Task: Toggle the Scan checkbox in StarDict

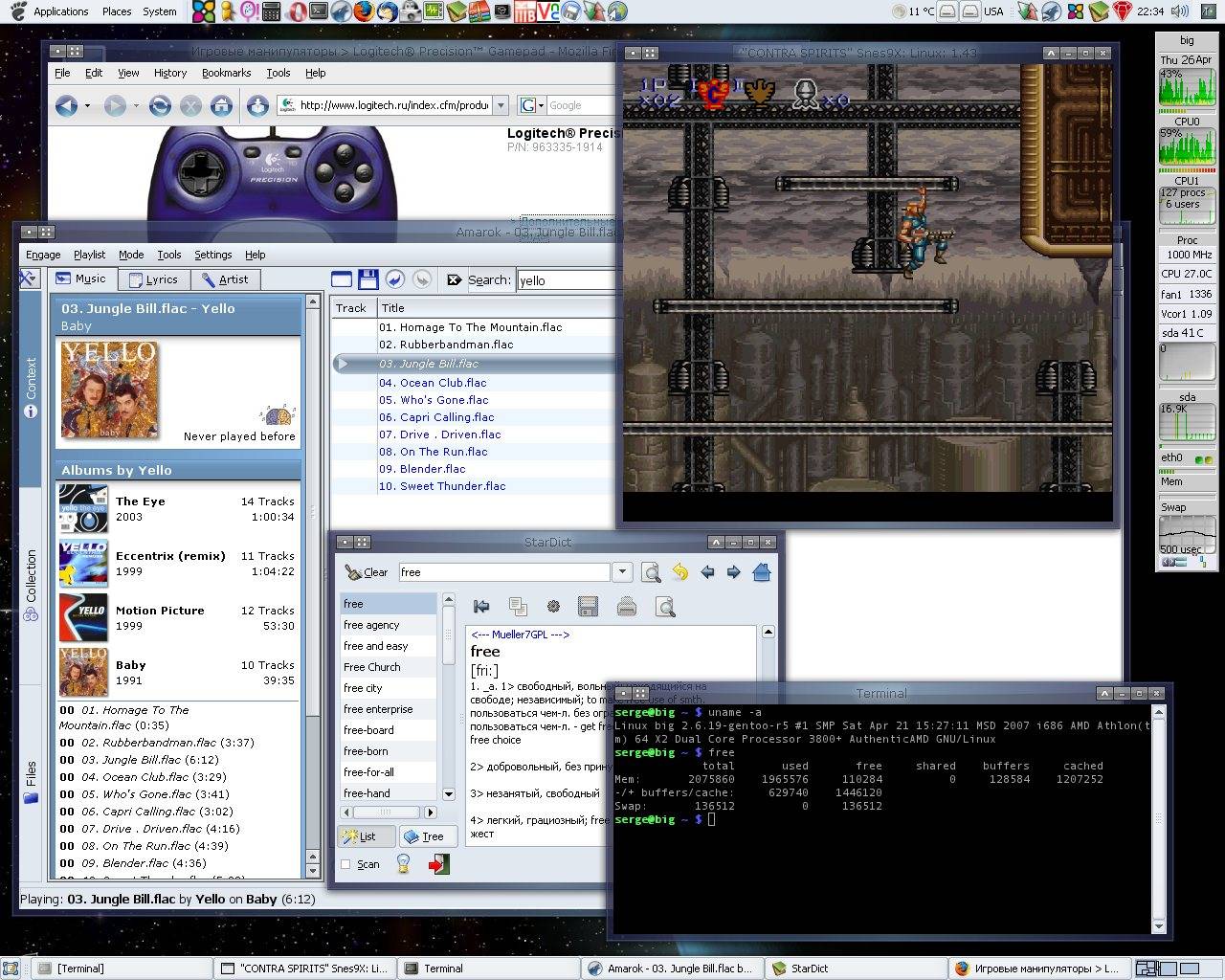Action: pyautogui.click(x=346, y=864)
